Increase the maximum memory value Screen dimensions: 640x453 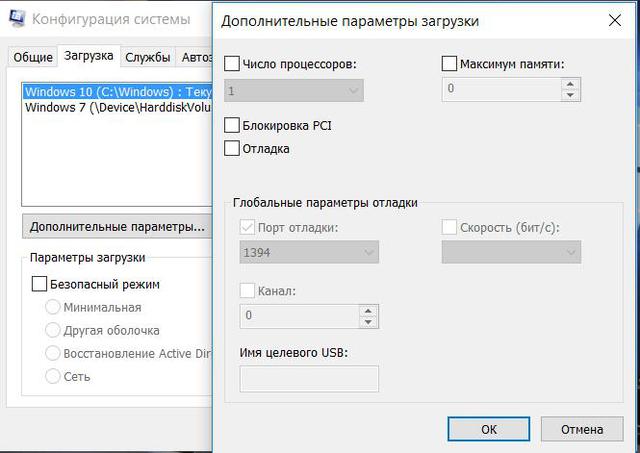click(x=570, y=84)
